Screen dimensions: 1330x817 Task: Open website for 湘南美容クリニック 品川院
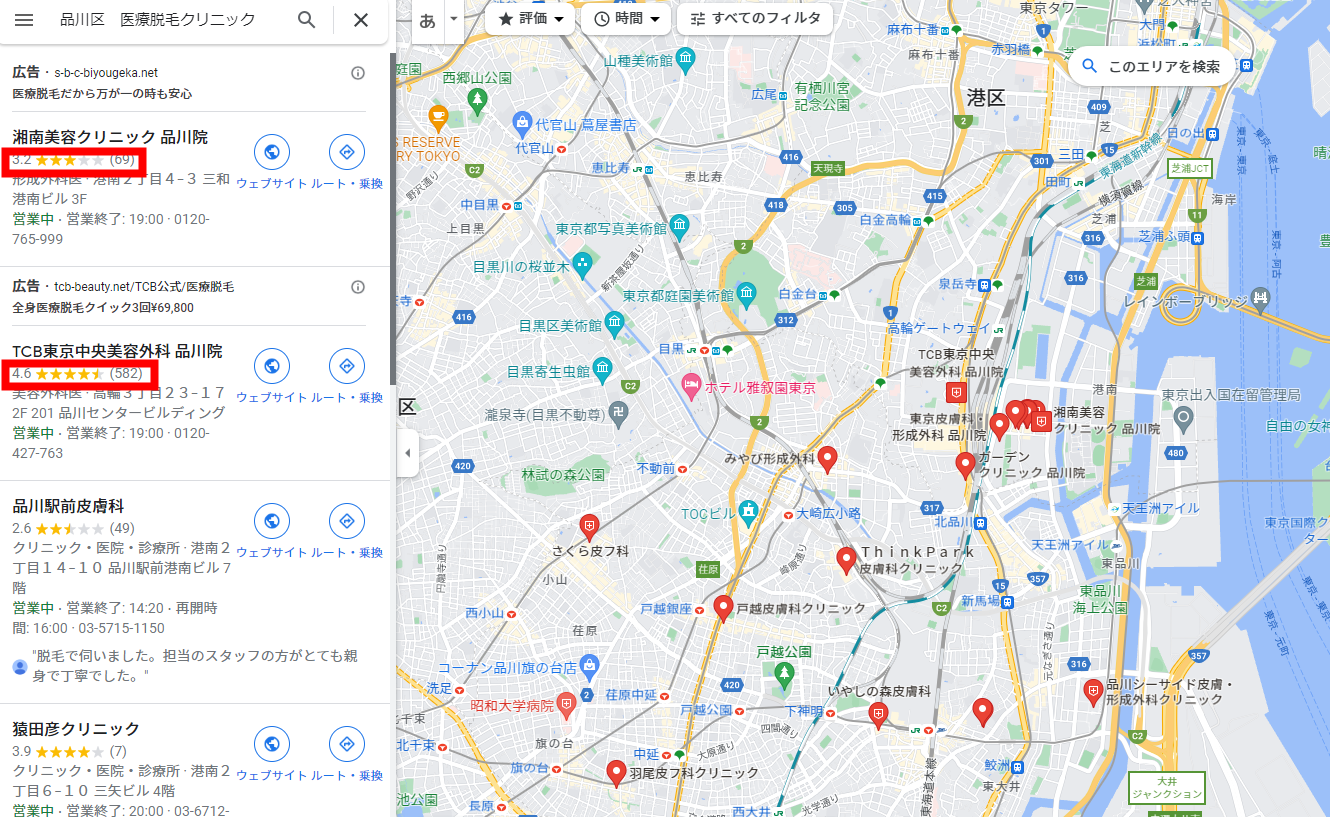click(272, 153)
